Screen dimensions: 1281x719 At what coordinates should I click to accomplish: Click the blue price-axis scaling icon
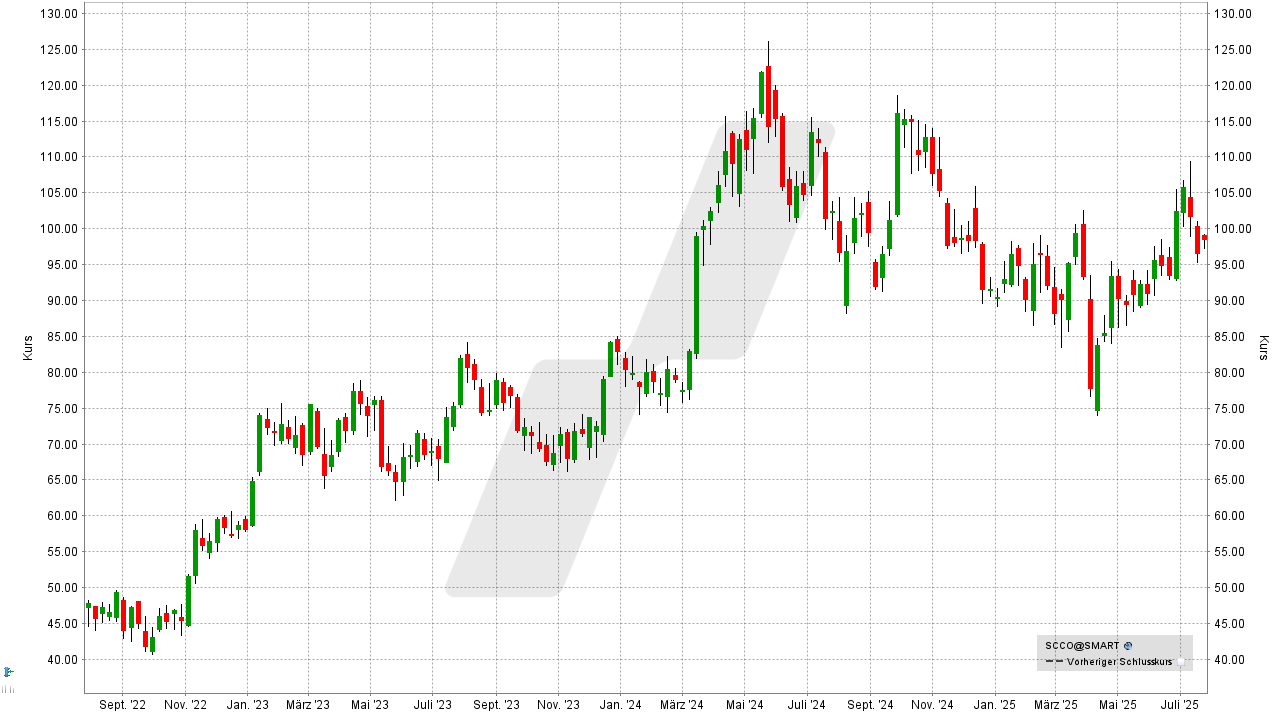click(9, 672)
